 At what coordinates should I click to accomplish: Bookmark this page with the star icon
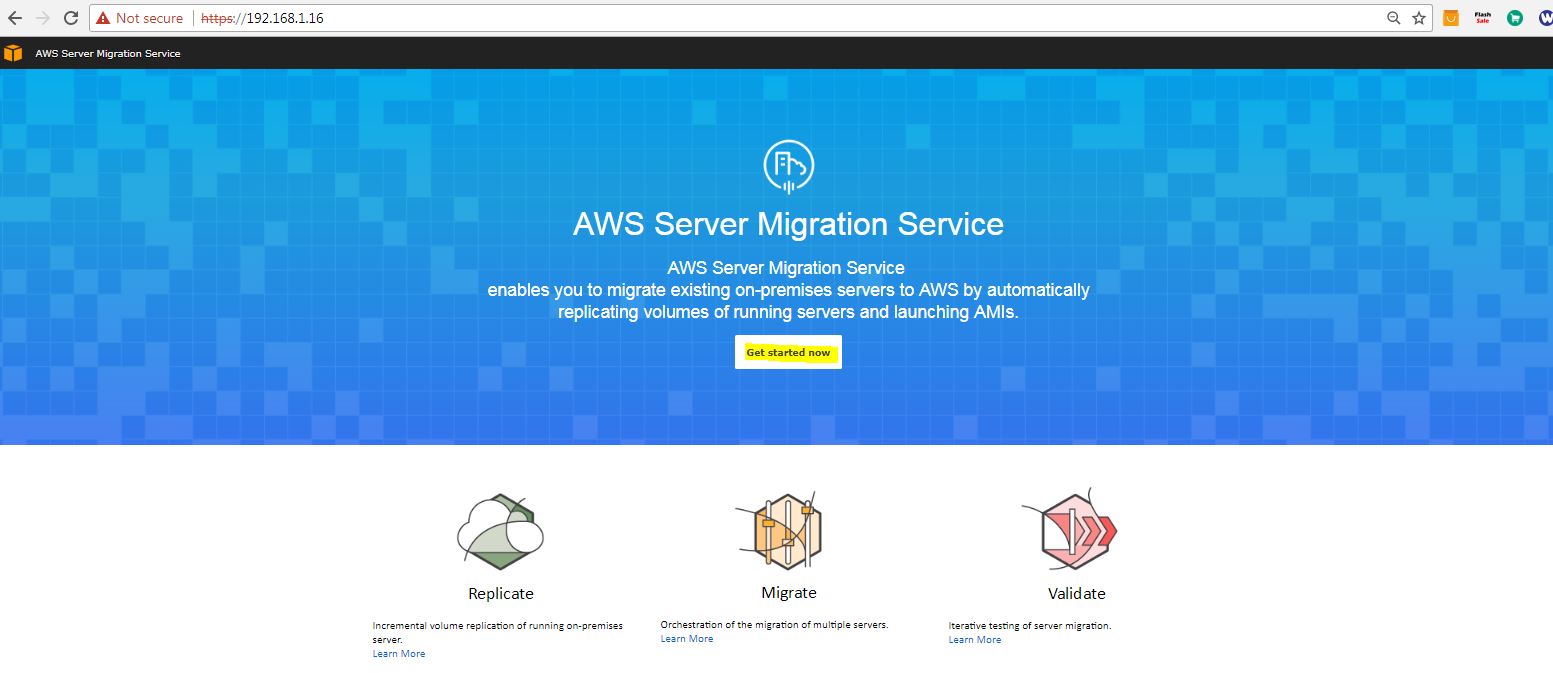(x=1418, y=18)
